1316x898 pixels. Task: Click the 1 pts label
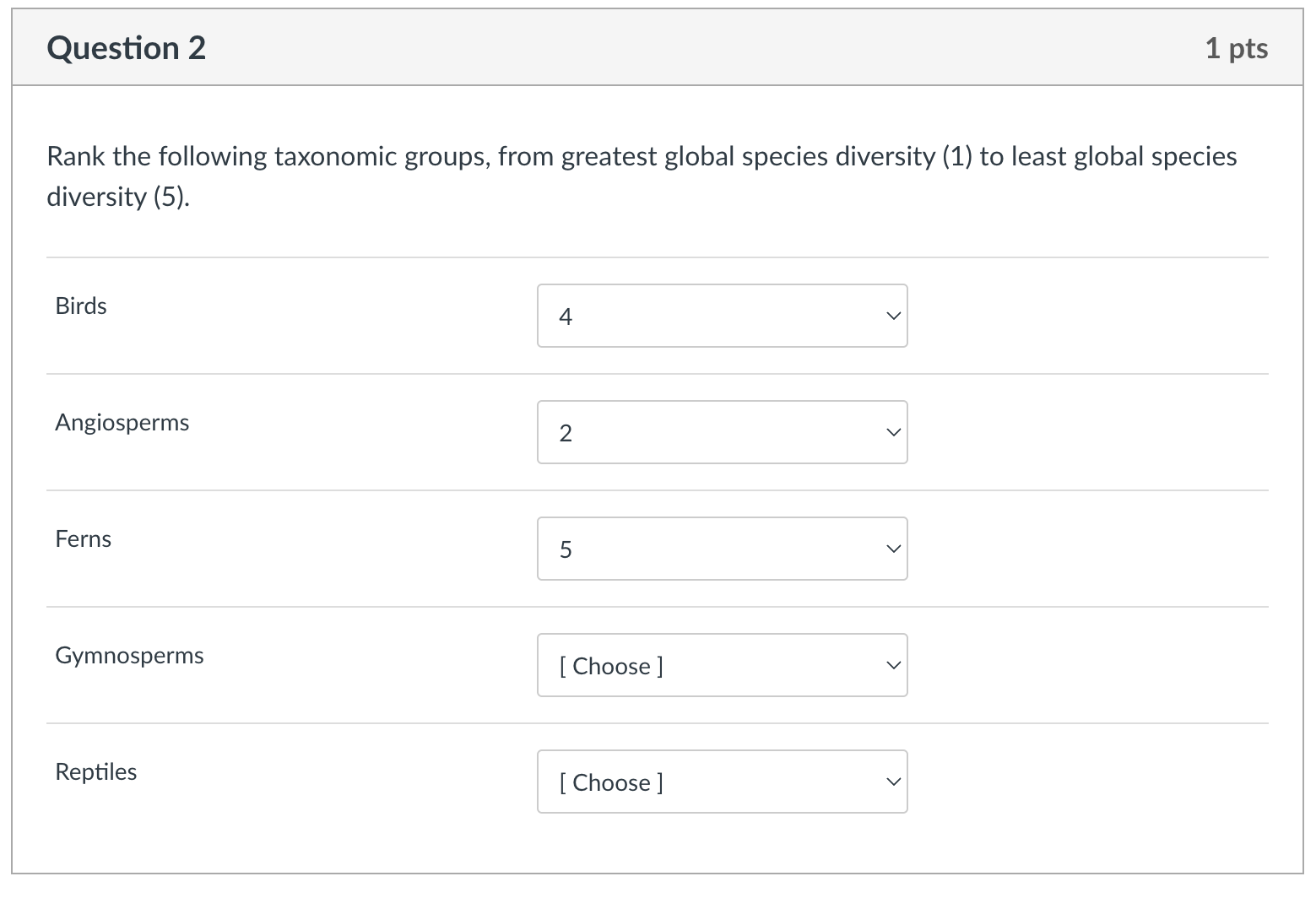tap(1236, 48)
